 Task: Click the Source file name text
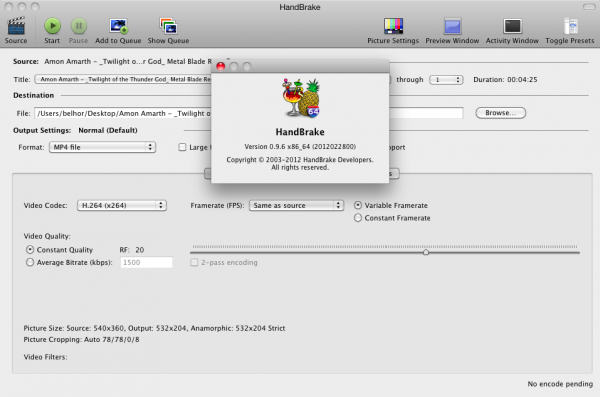tap(128, 61)
